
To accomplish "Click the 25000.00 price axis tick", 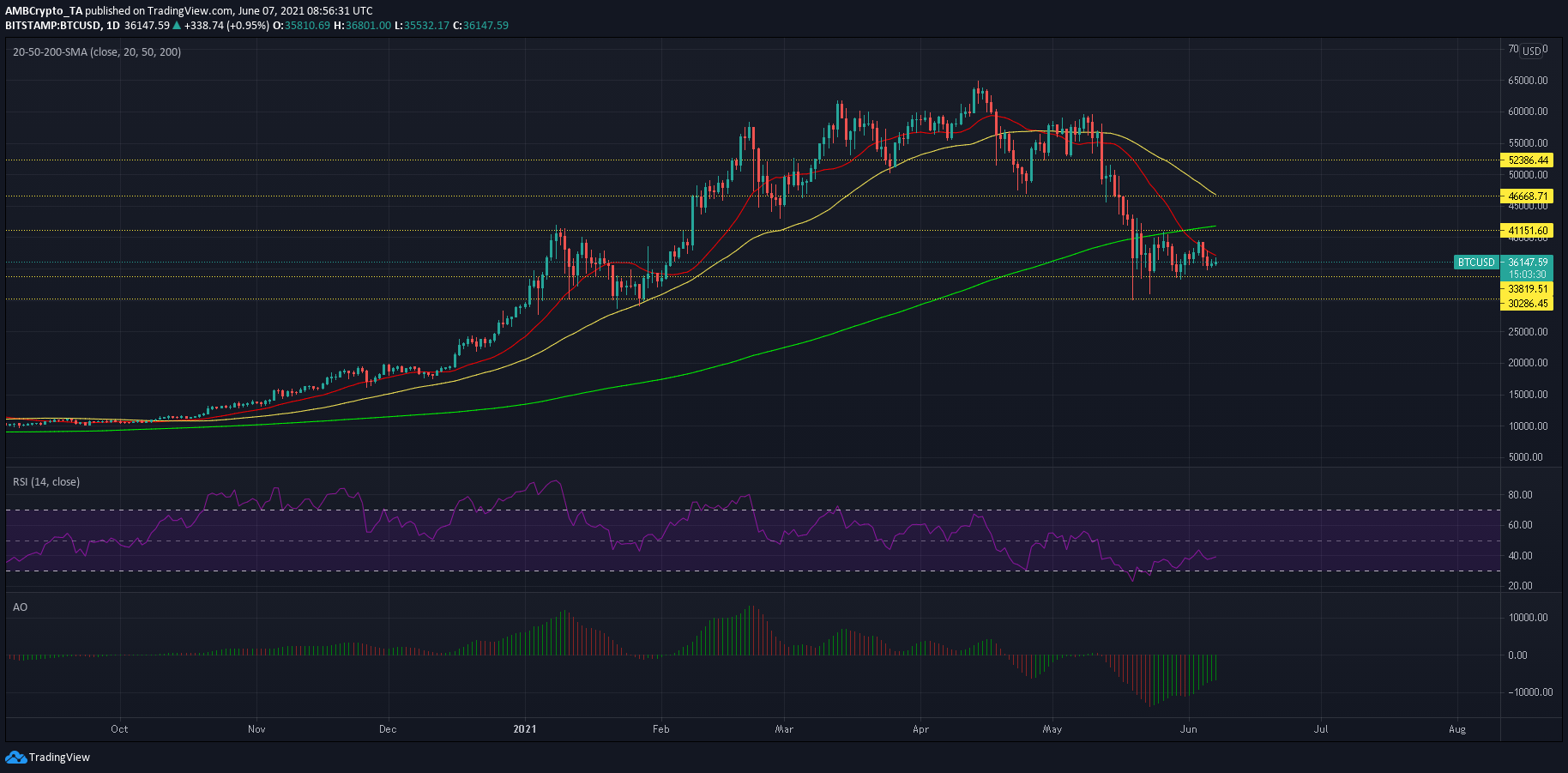I will pos(1528,332).
